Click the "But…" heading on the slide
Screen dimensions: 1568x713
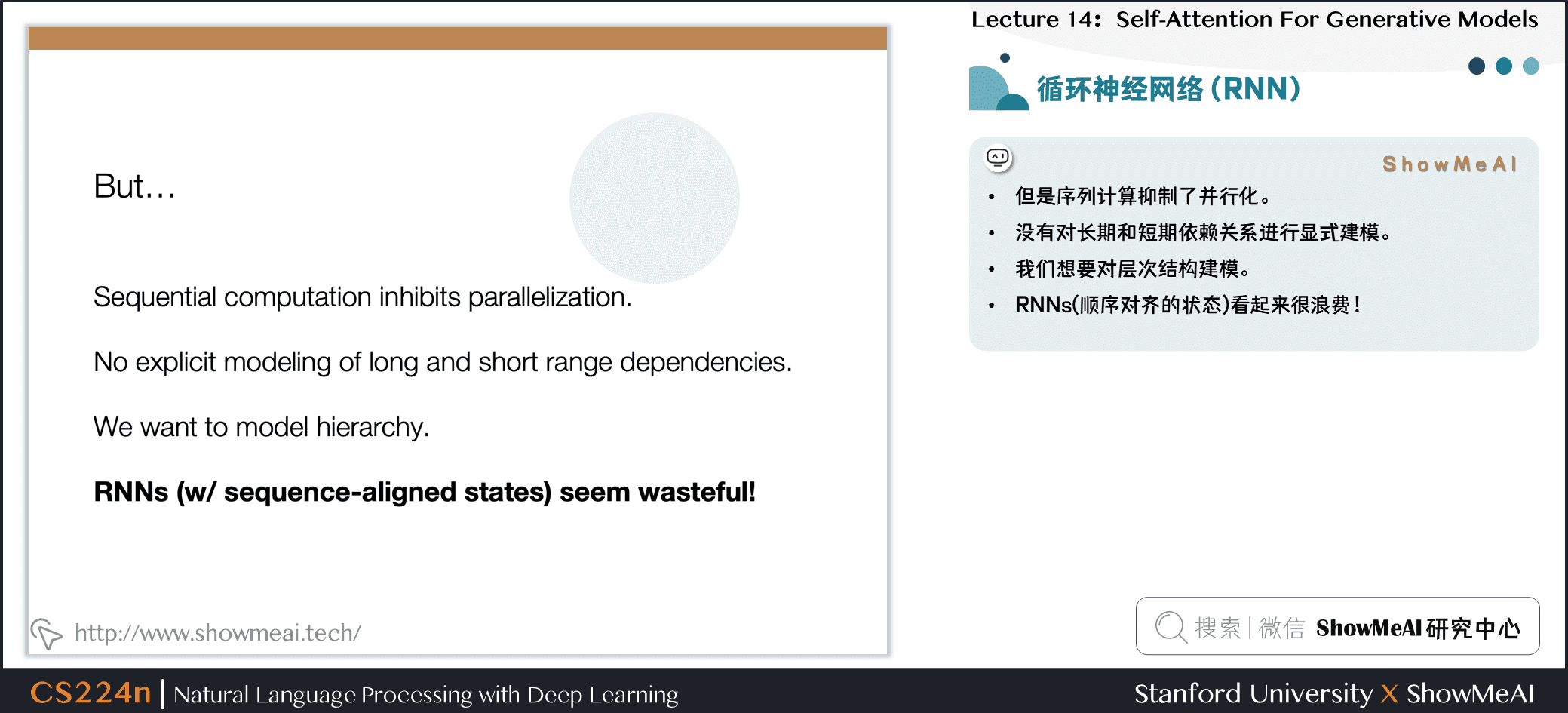(x=134, y=186)
